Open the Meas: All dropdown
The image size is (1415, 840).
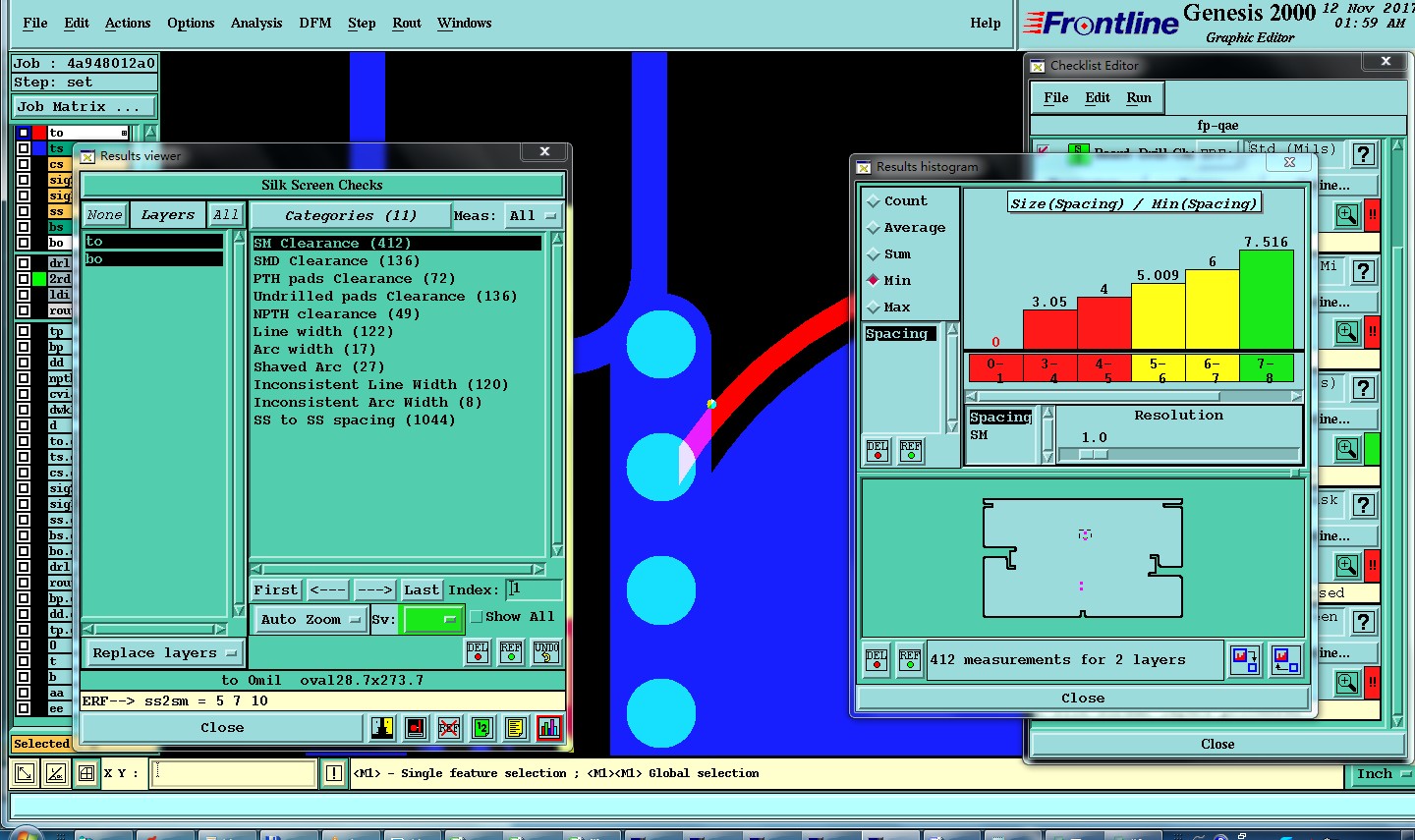click(534, 215)
